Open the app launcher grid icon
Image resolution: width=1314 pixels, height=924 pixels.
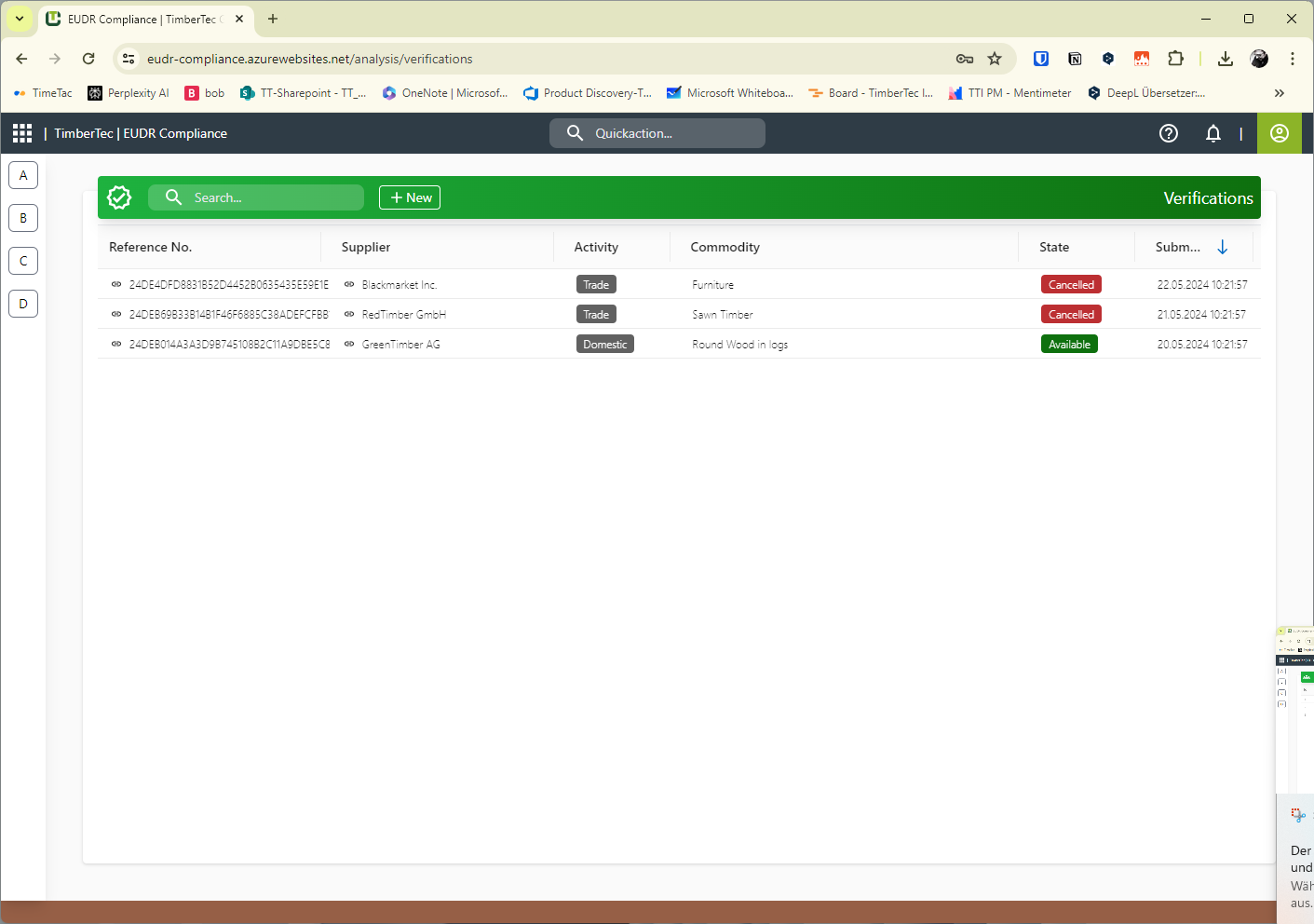20,132
